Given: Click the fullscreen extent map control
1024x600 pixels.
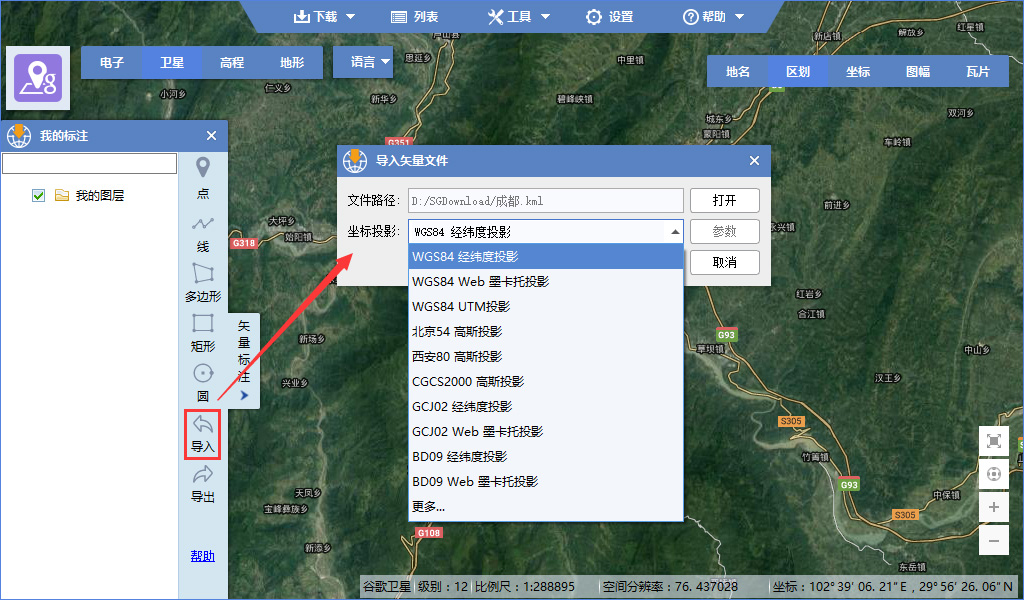Looking at the screenshot, I should coord(994,441).
